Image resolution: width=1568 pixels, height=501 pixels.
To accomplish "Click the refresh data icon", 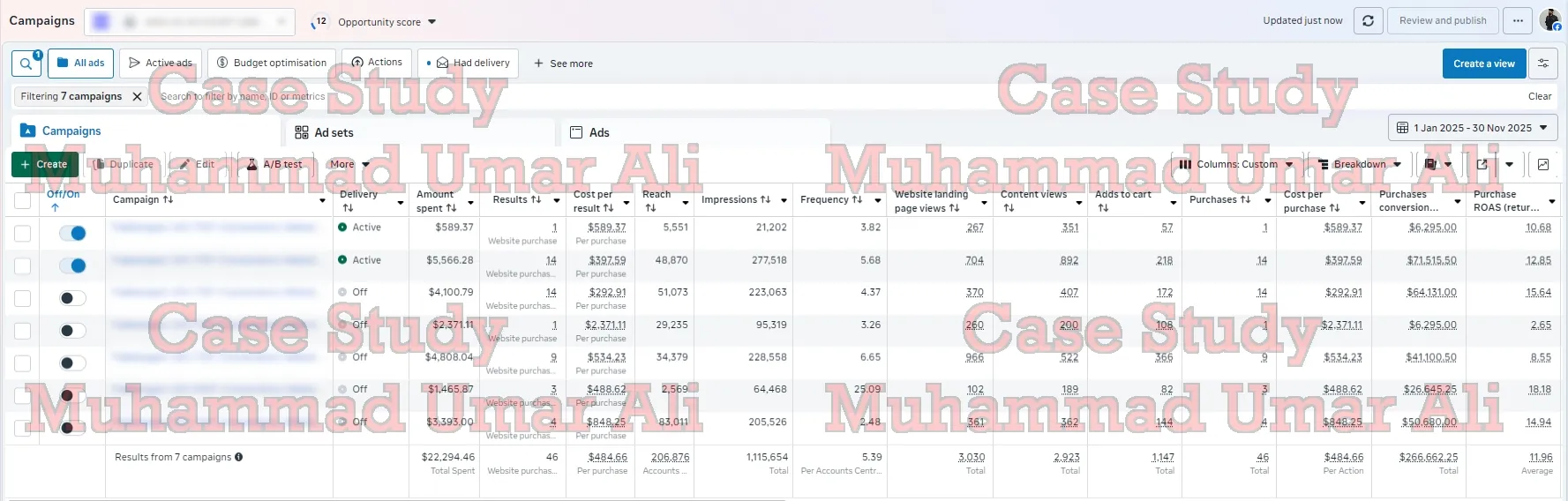I will pyautogui.click(x=1368, y=21).
